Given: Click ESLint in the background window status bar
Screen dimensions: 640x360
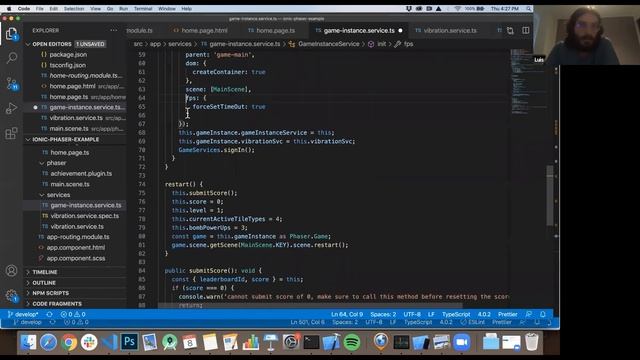Looking at the screenshot, I should tap(473, 322).
